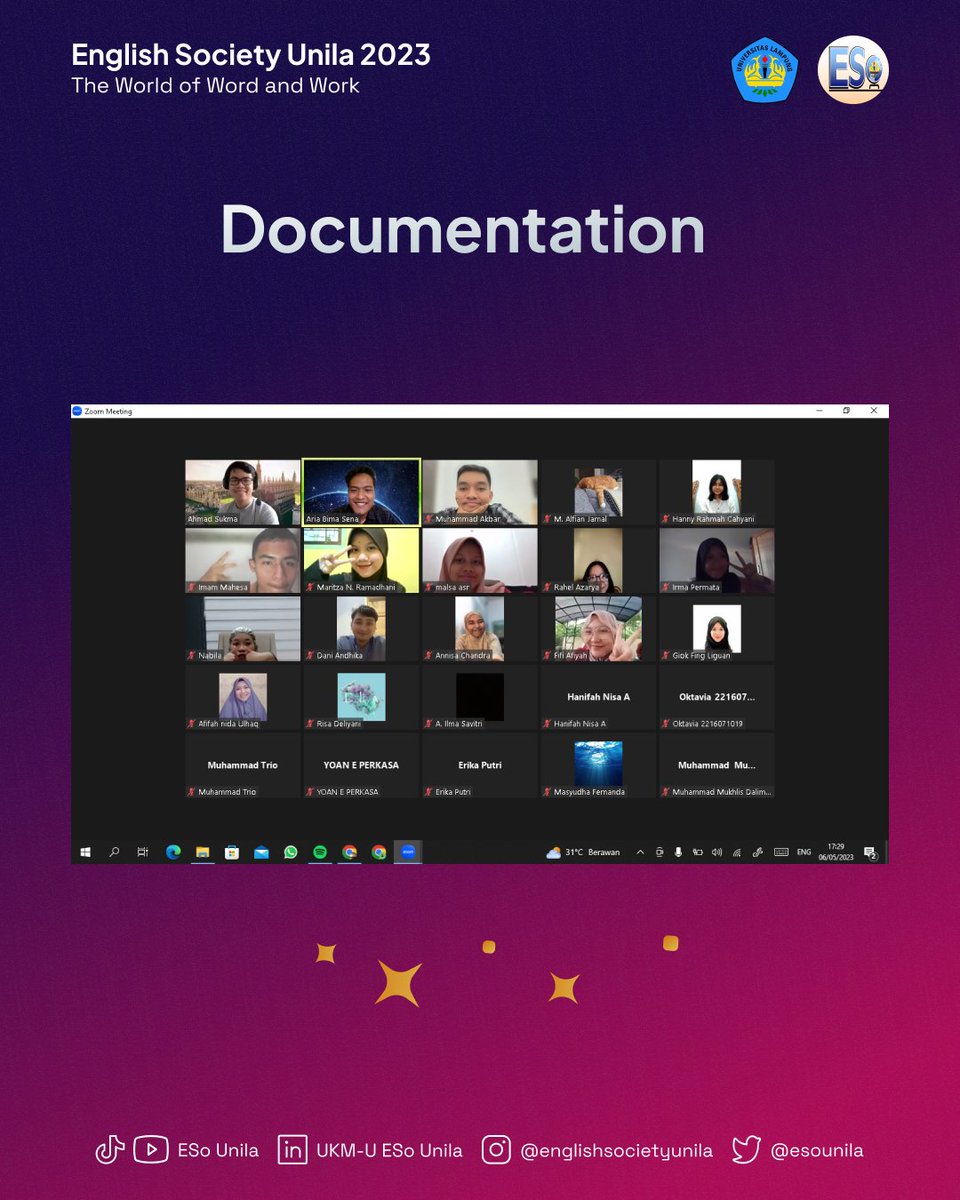This screenshot has width=960, height=1200.
Task: Select Muhammad Trio's tile
Action: pyautogui.click(x=243, y=765)
